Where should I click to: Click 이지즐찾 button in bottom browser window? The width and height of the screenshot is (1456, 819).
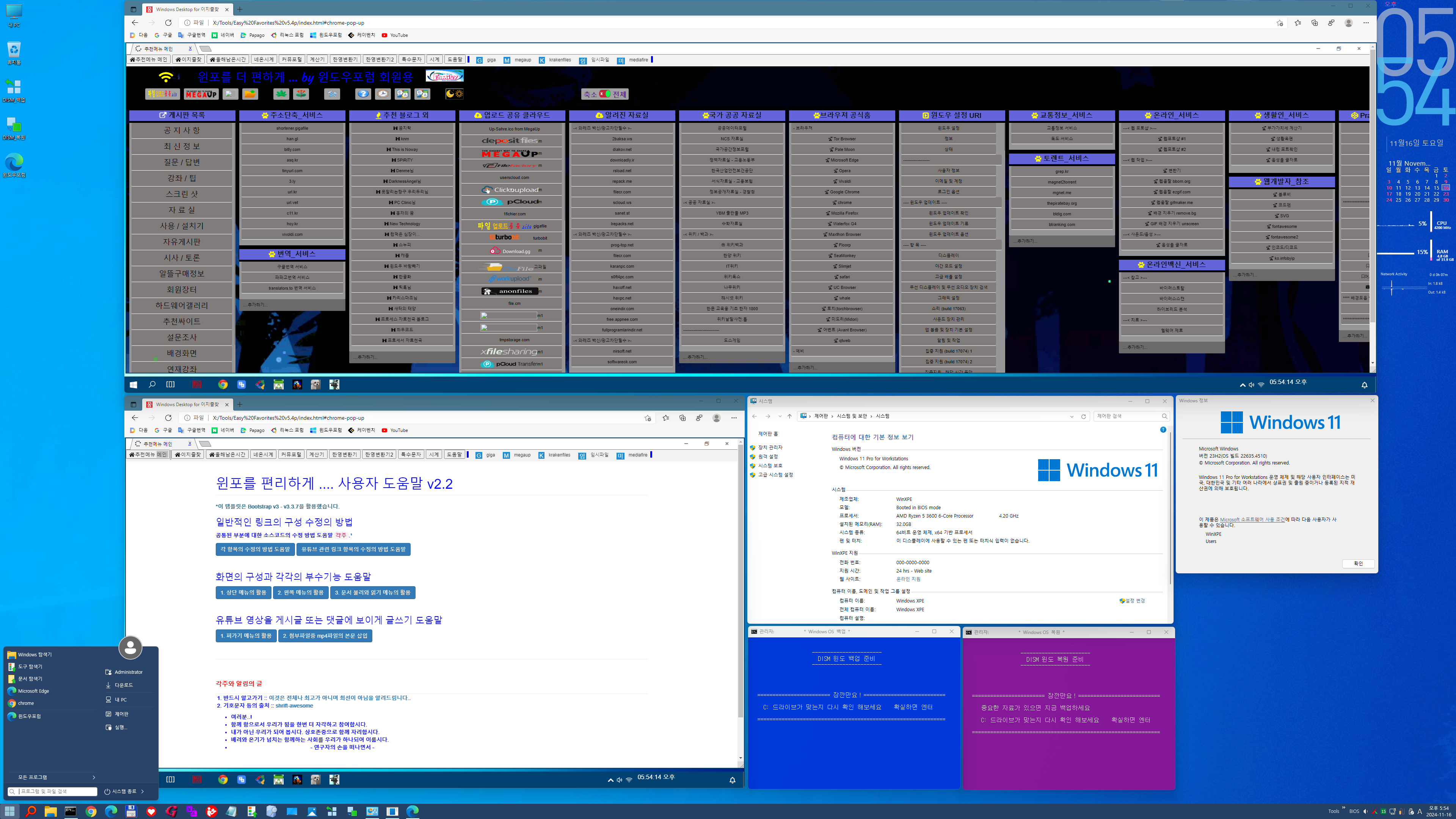tap(188, 455)
